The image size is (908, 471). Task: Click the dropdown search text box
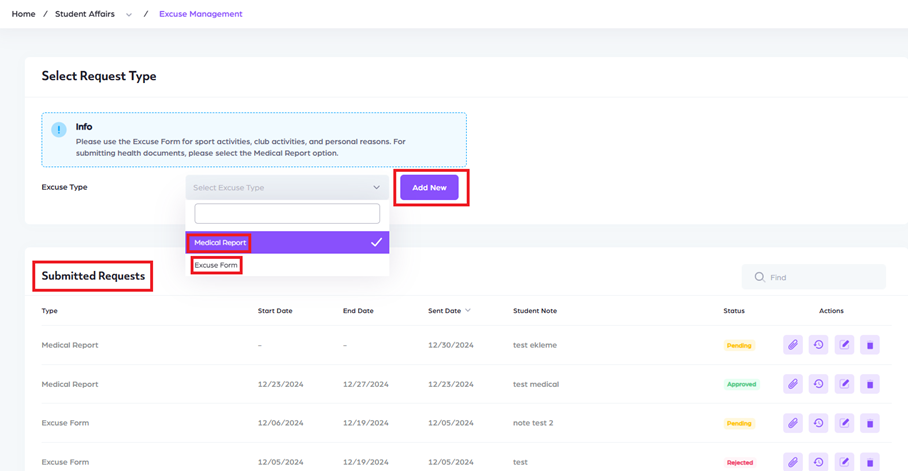287,214
